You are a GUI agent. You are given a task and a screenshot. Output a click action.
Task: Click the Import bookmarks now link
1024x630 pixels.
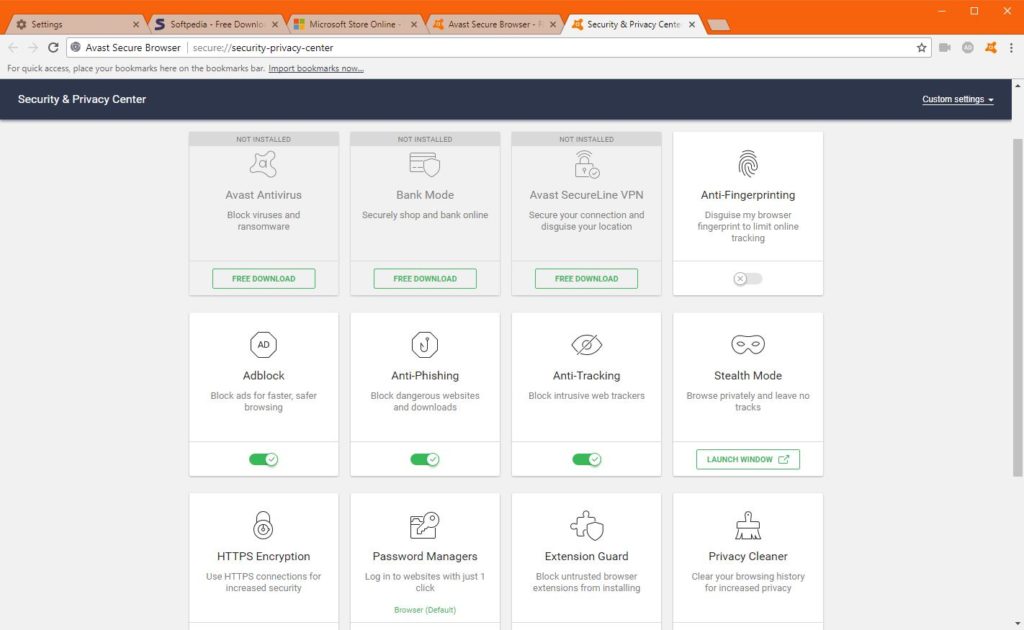316,69
